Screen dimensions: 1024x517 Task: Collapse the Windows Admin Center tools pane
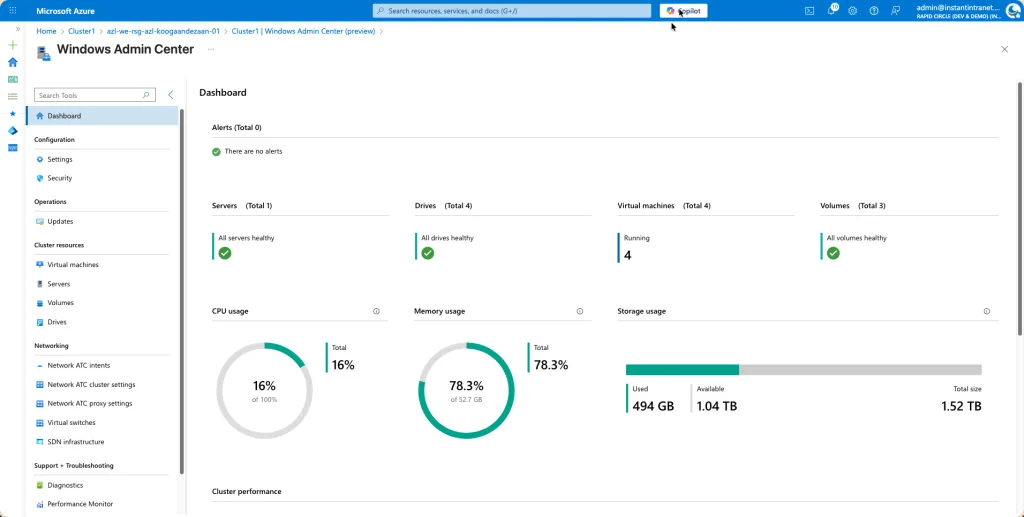click(171, 95)
